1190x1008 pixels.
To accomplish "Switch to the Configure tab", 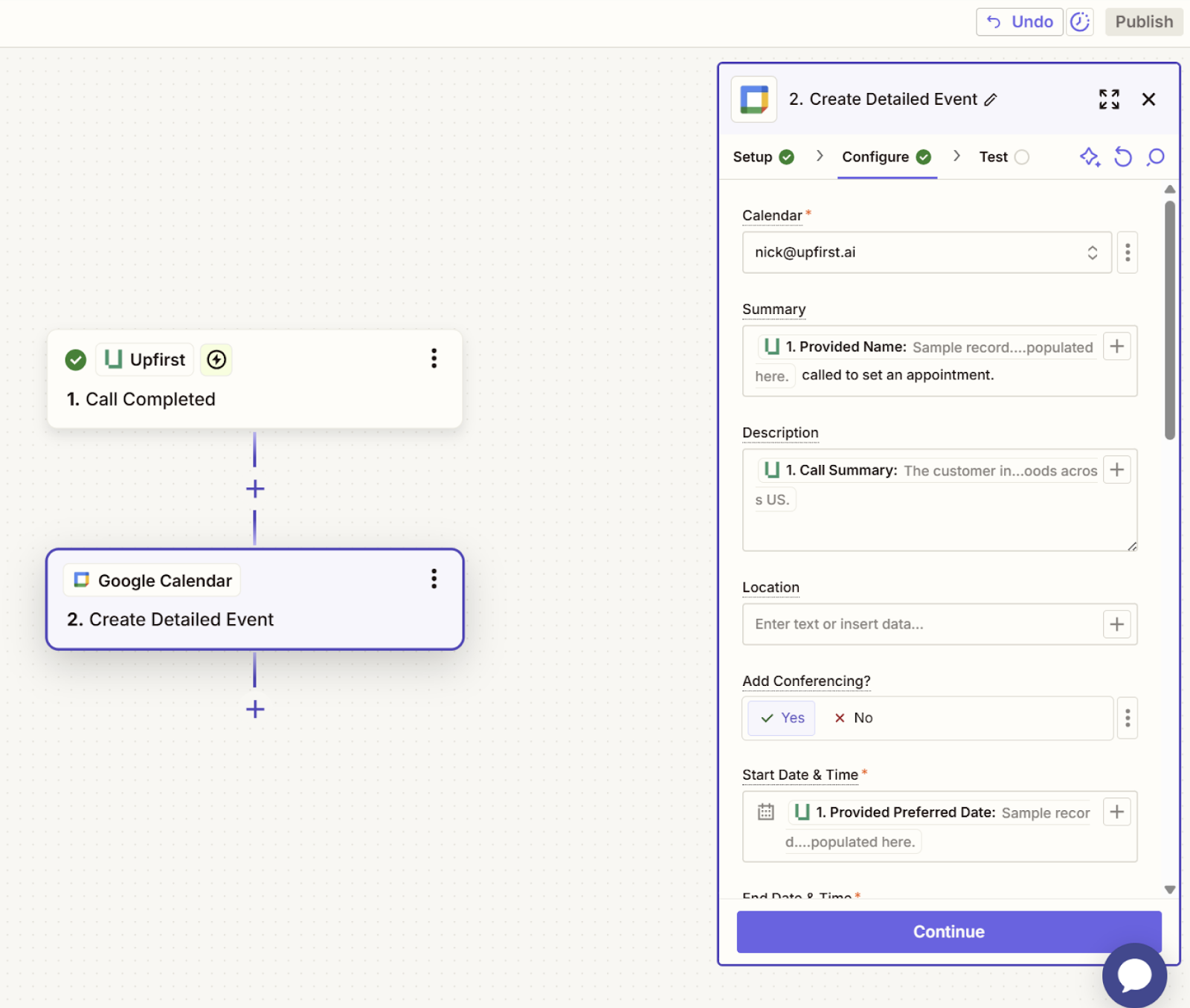I will 887,157.
